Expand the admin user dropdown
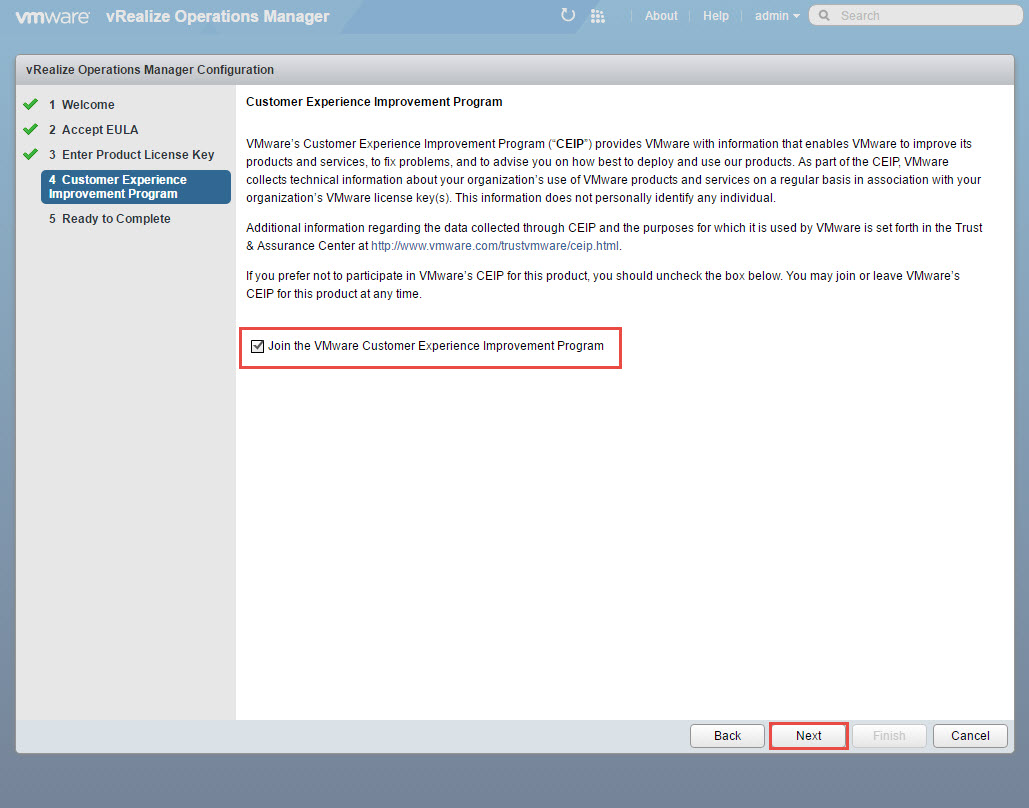The height and width of the screenshot is (808, 1029). [777, 16]
